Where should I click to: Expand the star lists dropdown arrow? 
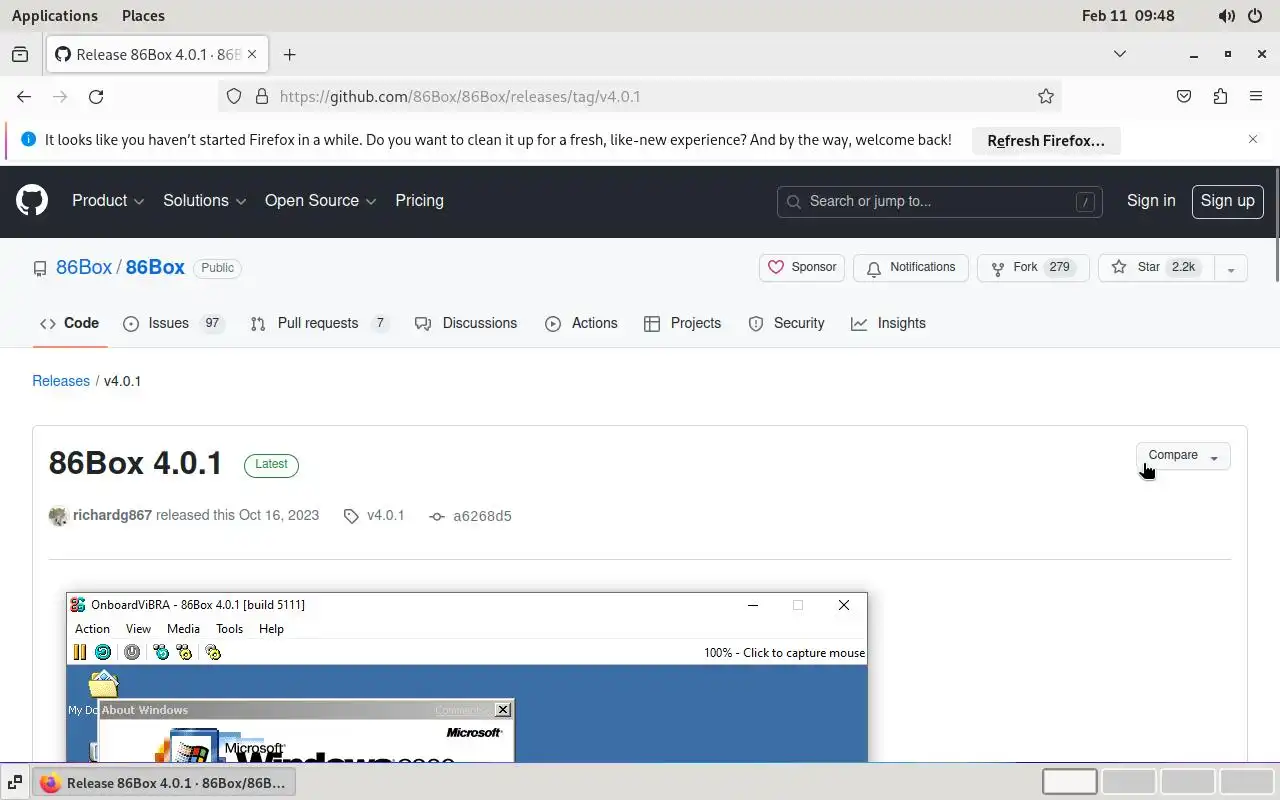1231,268
